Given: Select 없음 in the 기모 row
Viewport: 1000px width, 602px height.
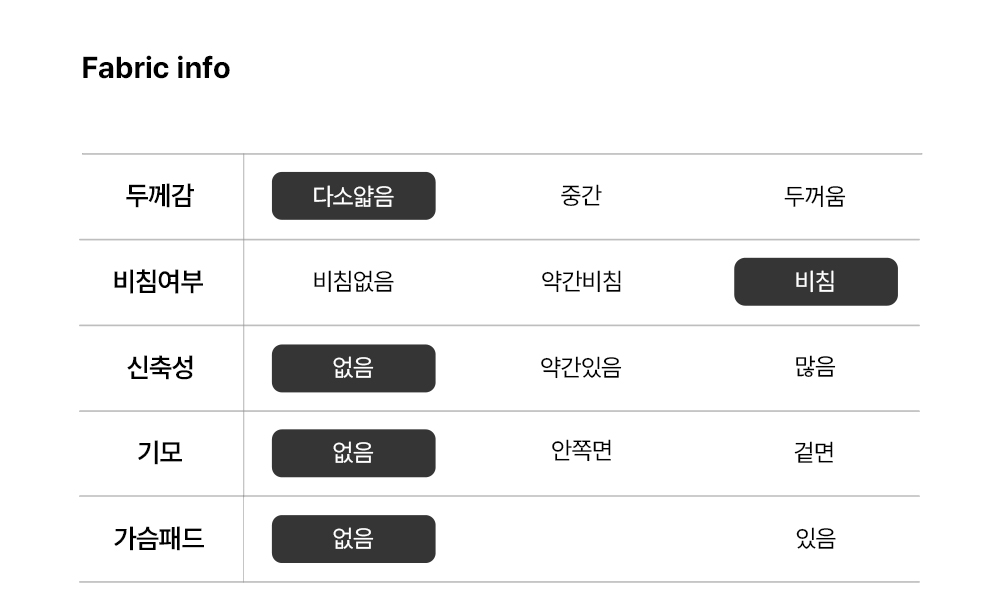Looking at the screenshot, I should click(x=353, y=453).
